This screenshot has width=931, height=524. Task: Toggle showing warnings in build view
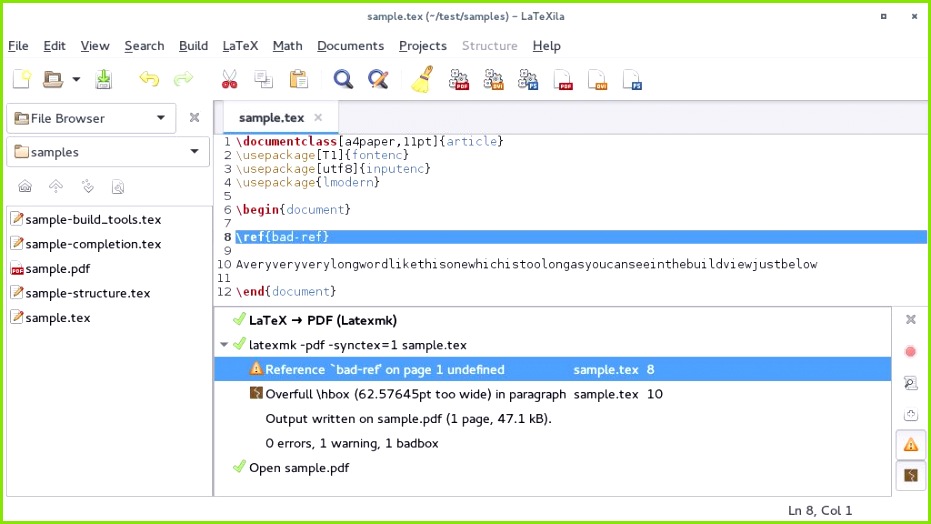coord(911,444)
